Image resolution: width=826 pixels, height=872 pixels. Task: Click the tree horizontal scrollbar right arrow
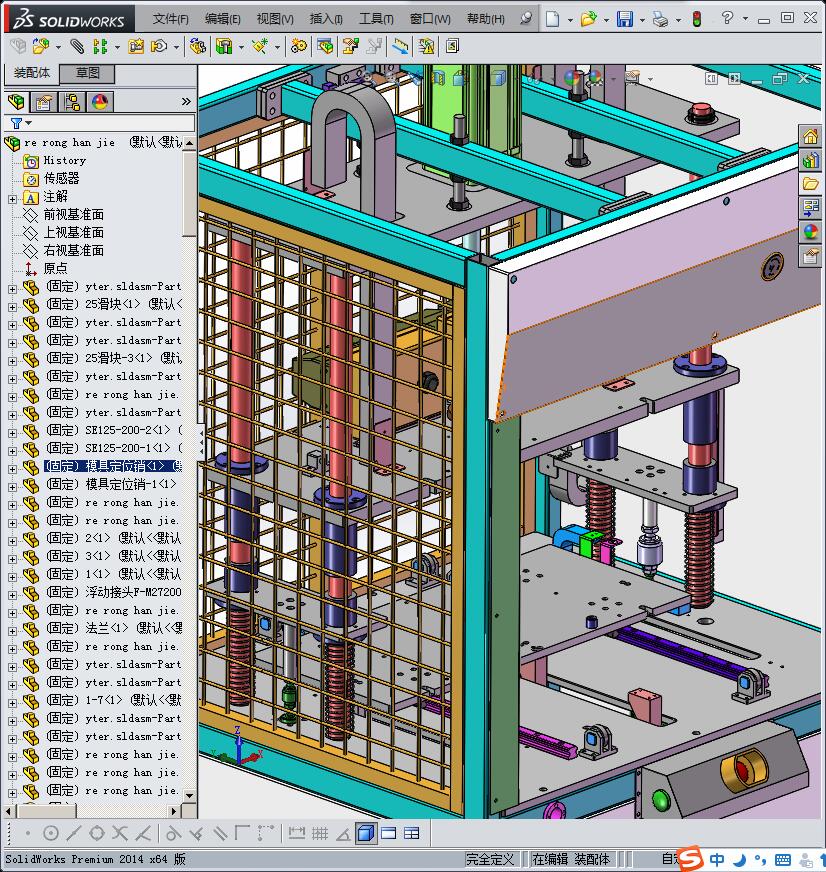[x=174, y=811]
